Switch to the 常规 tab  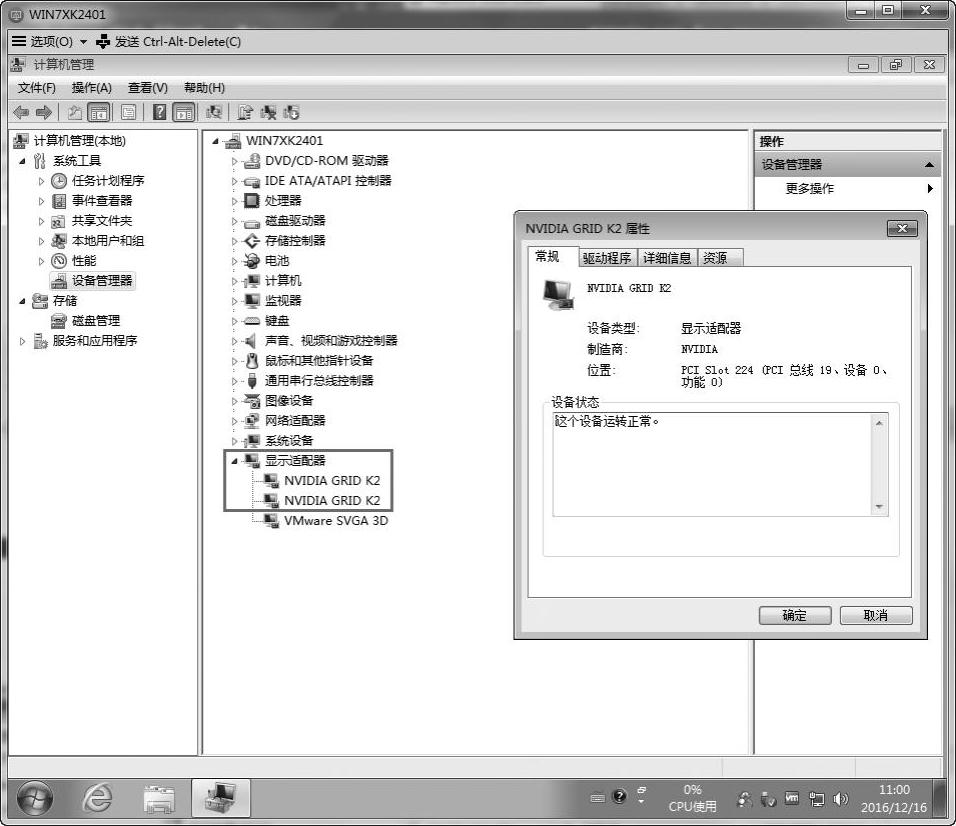[x=552, y=257]
